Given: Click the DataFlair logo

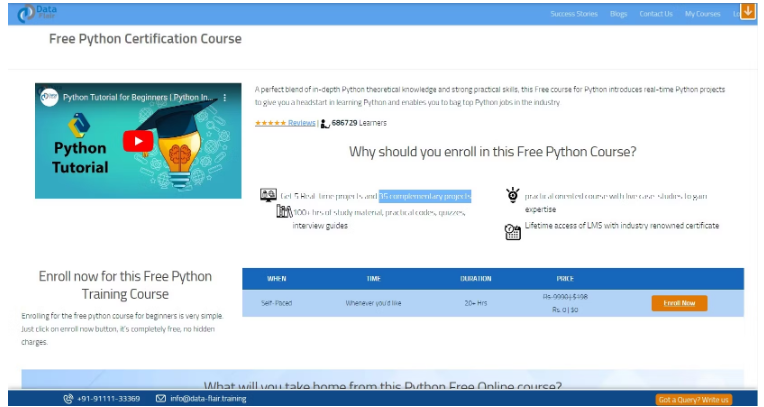Looking at the screenshot, I should (x=37, y=13).
